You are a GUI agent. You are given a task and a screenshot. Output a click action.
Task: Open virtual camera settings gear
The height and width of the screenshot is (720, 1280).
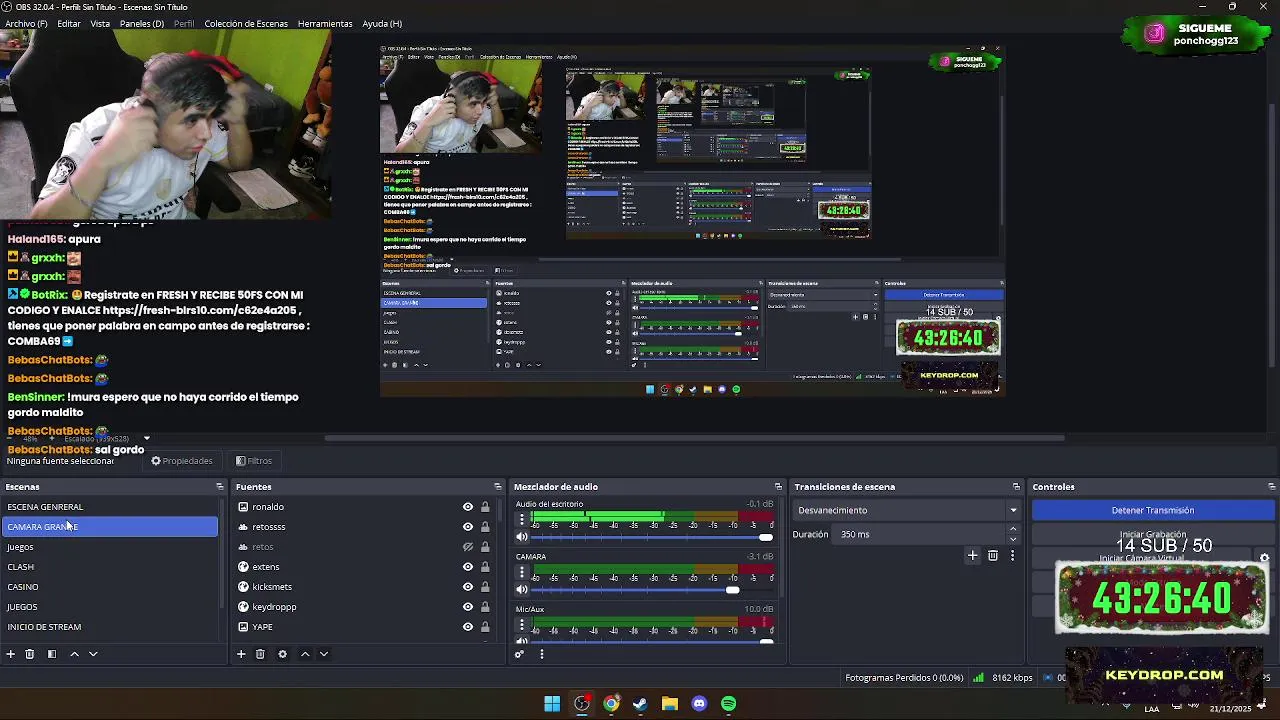[x=1264, y=559]
